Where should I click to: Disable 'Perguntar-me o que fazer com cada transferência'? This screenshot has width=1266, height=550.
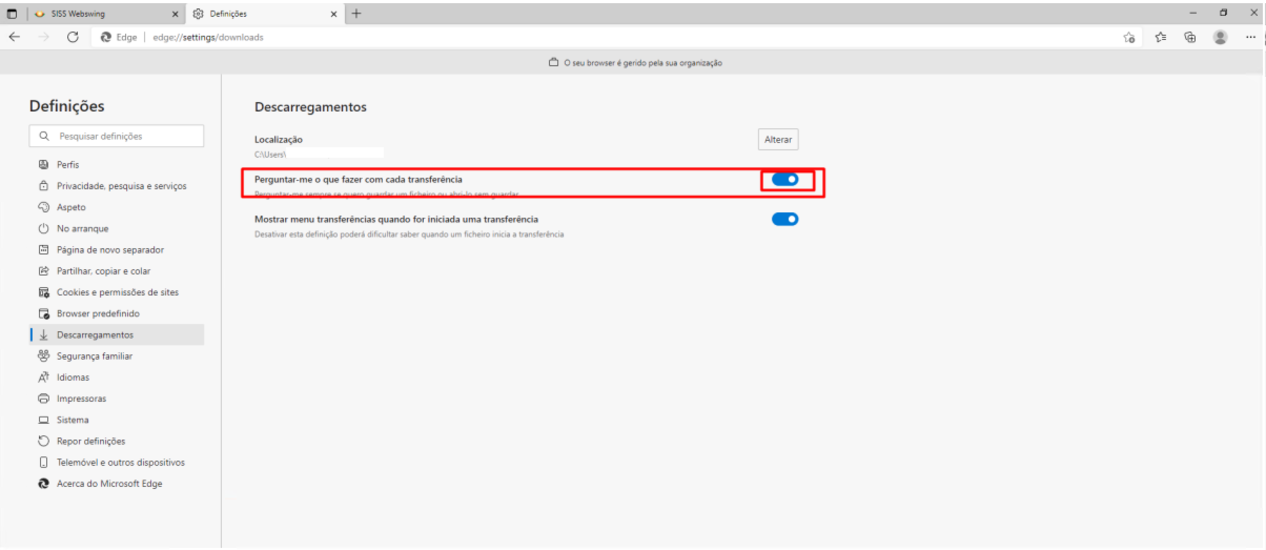pos(785,179)
